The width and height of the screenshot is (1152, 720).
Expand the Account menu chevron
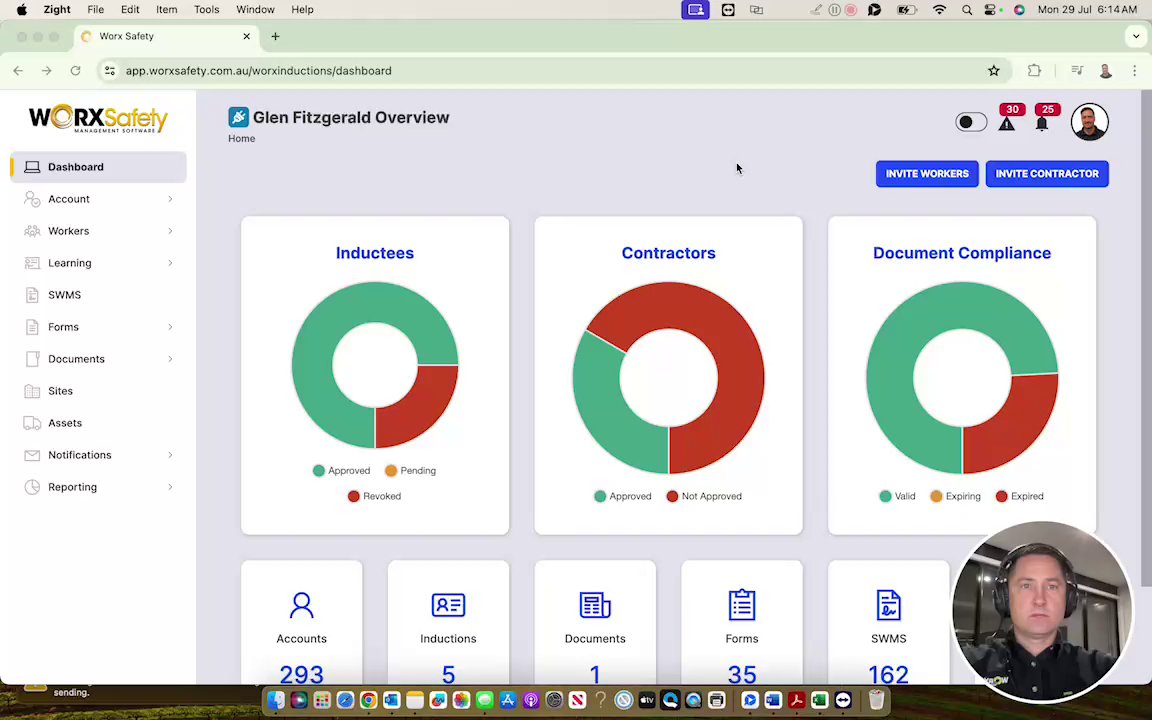pyautogui.click(x=170, y=199)
